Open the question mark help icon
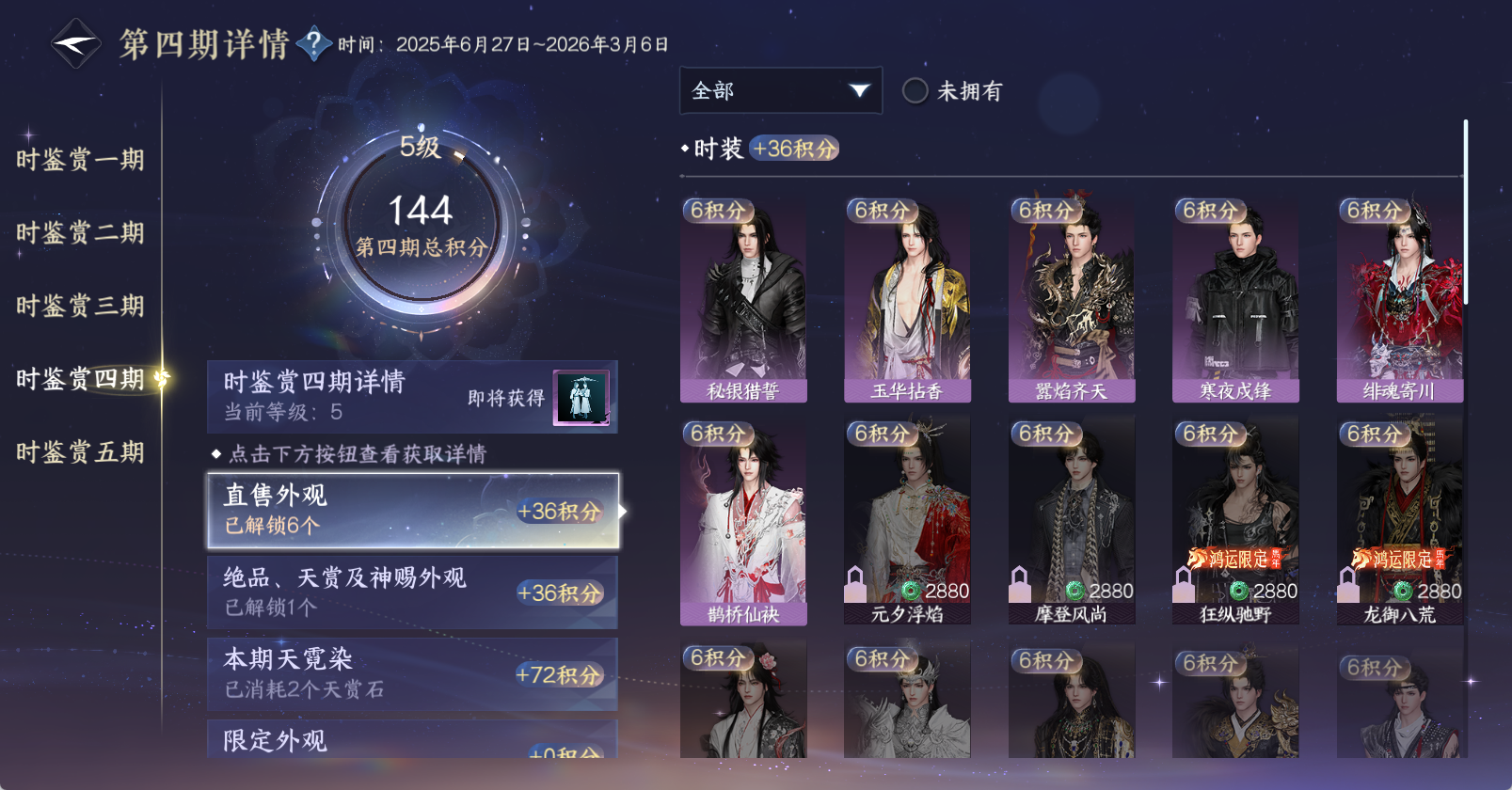The image size is (1512, 790). [313, 43]
